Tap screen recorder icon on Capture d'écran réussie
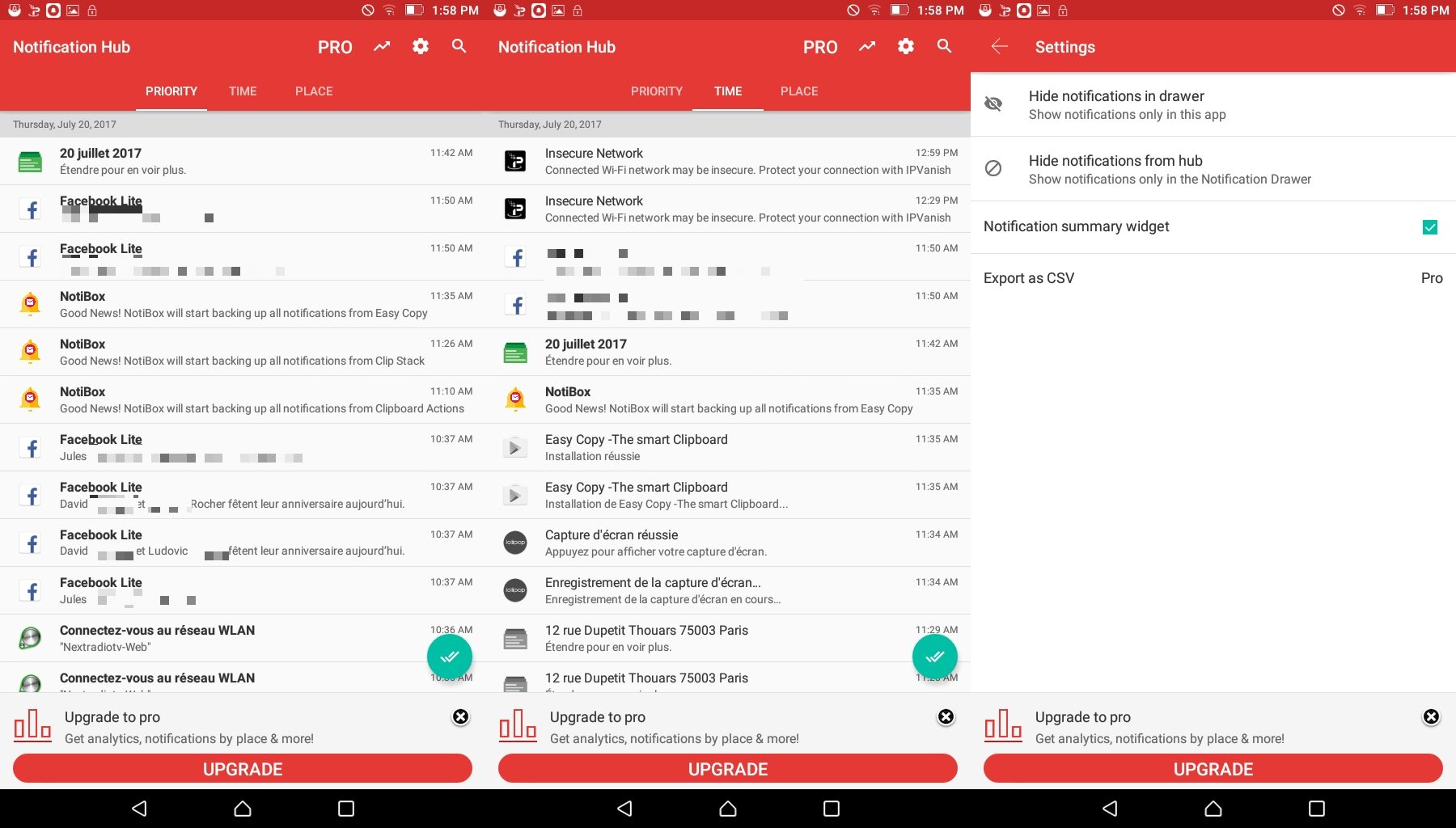The image size is (1456, 828). pos(515,543)
